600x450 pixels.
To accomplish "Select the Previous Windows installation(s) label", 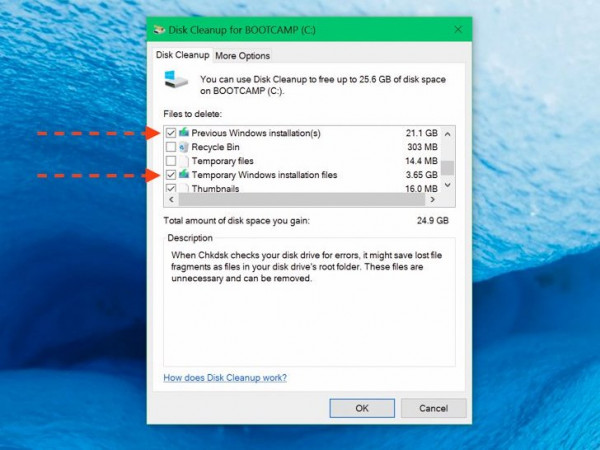I will coord(256,133).
